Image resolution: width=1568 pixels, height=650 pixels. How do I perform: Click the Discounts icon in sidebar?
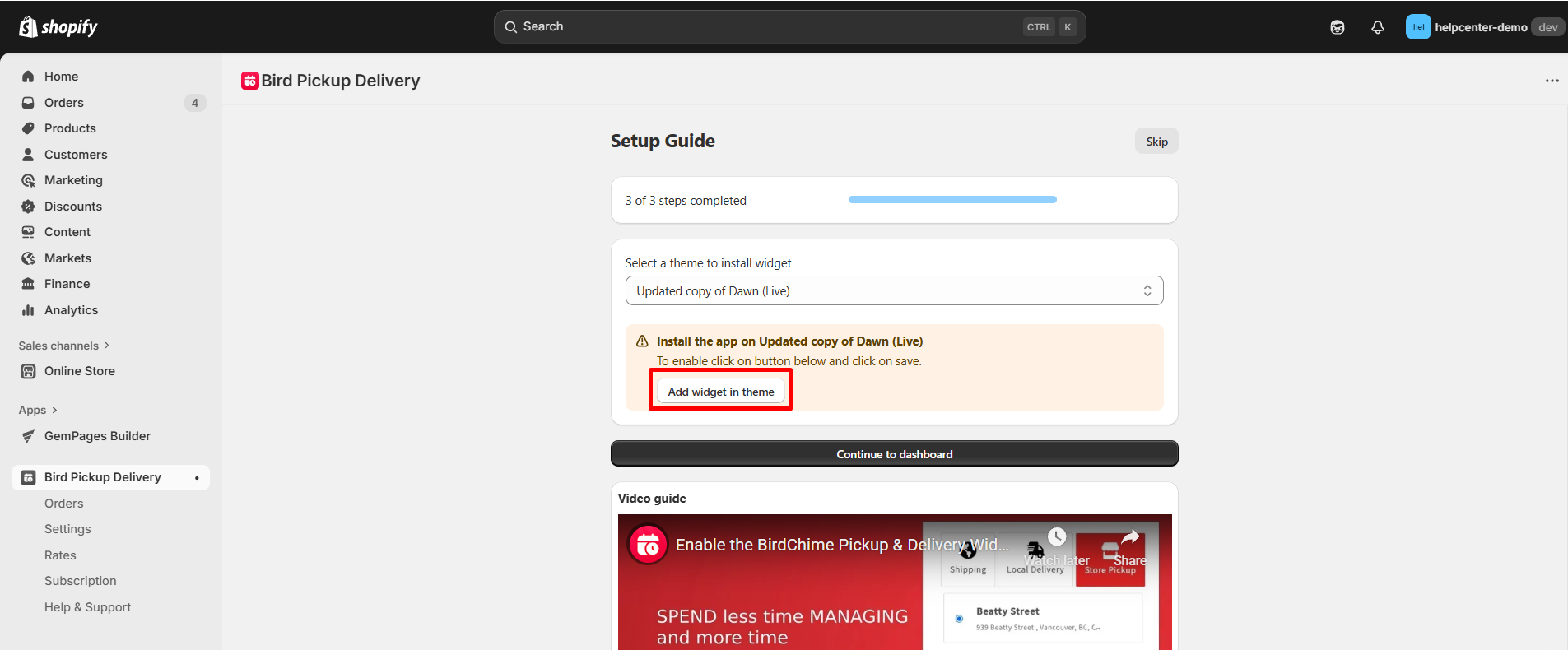pyautogui.click(x=28, y=207)
